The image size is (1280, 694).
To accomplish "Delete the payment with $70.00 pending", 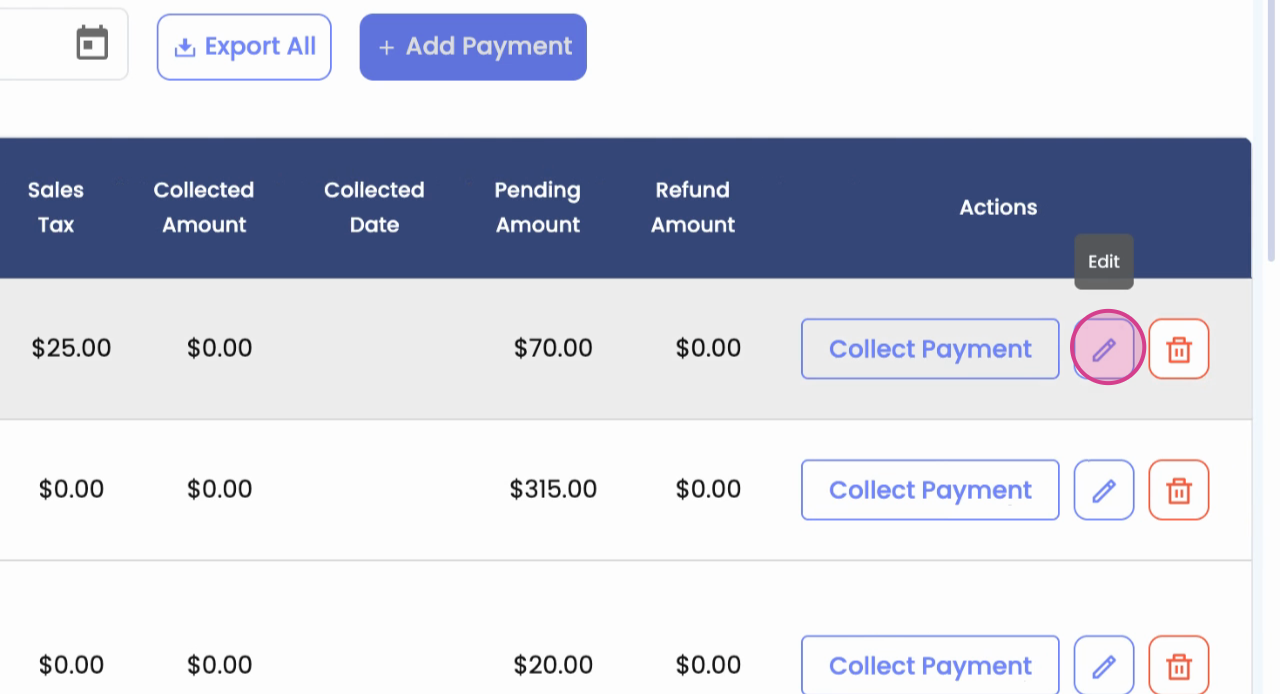I will [x=1179, y=349].
